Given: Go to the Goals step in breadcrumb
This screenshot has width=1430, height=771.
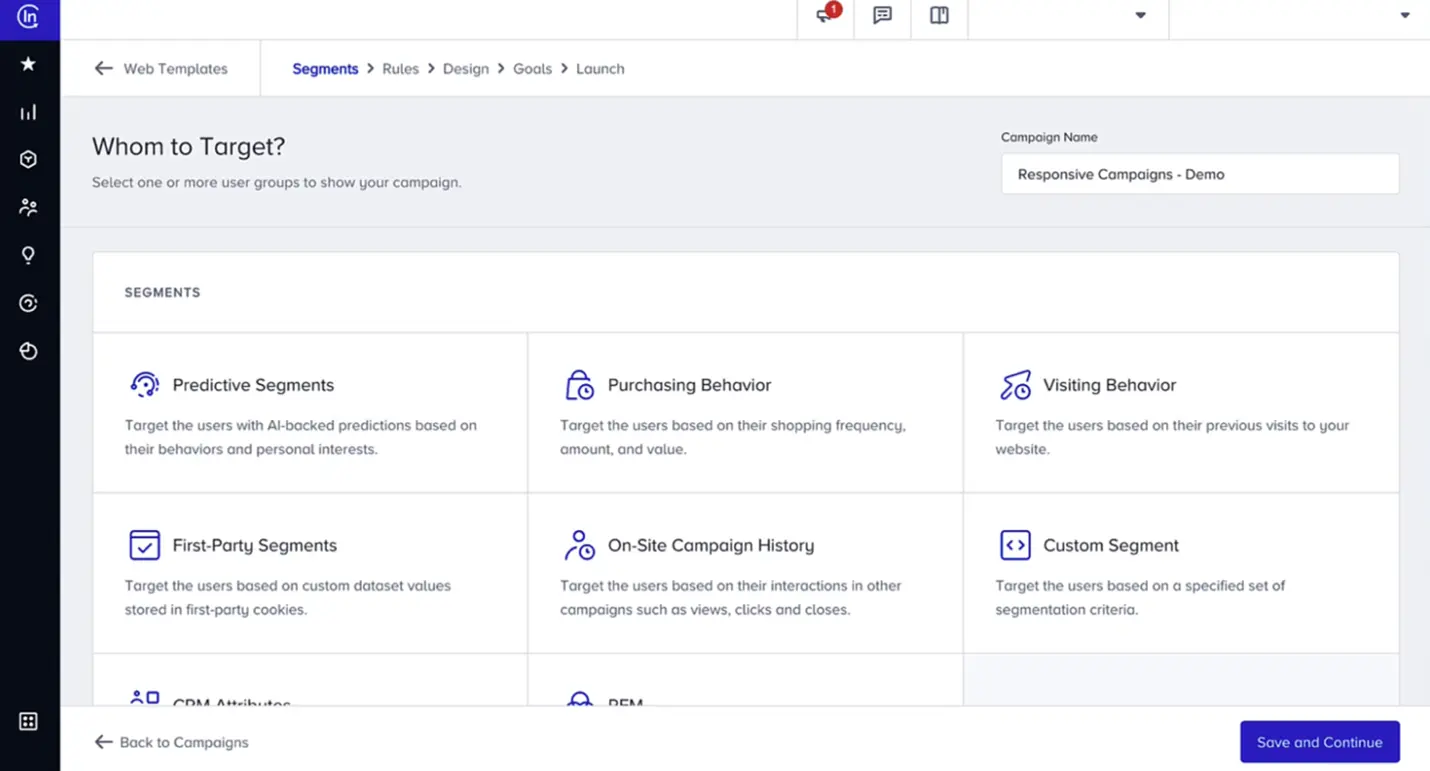Looking at the screenshot, I should point(532,68).
